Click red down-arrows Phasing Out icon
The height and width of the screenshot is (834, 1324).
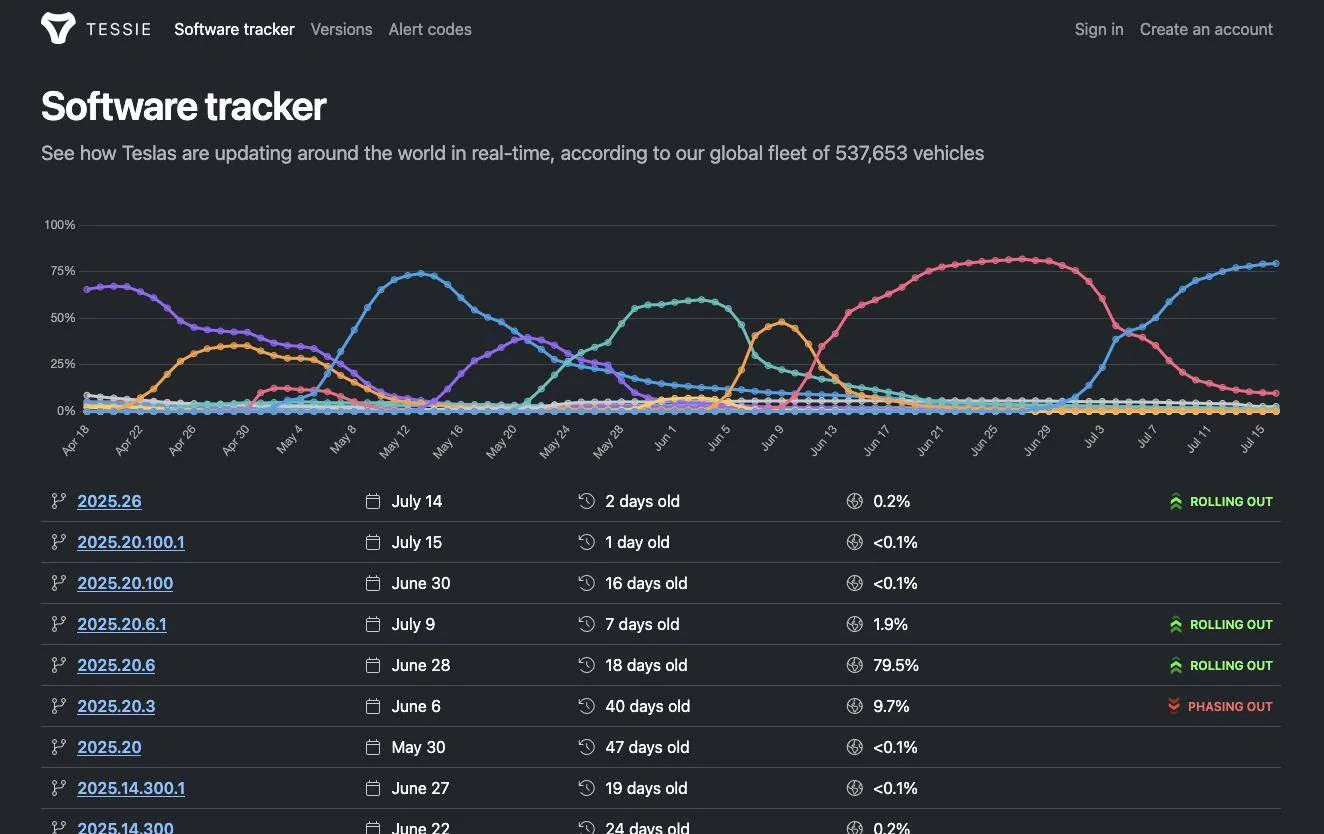[1174, 706]
